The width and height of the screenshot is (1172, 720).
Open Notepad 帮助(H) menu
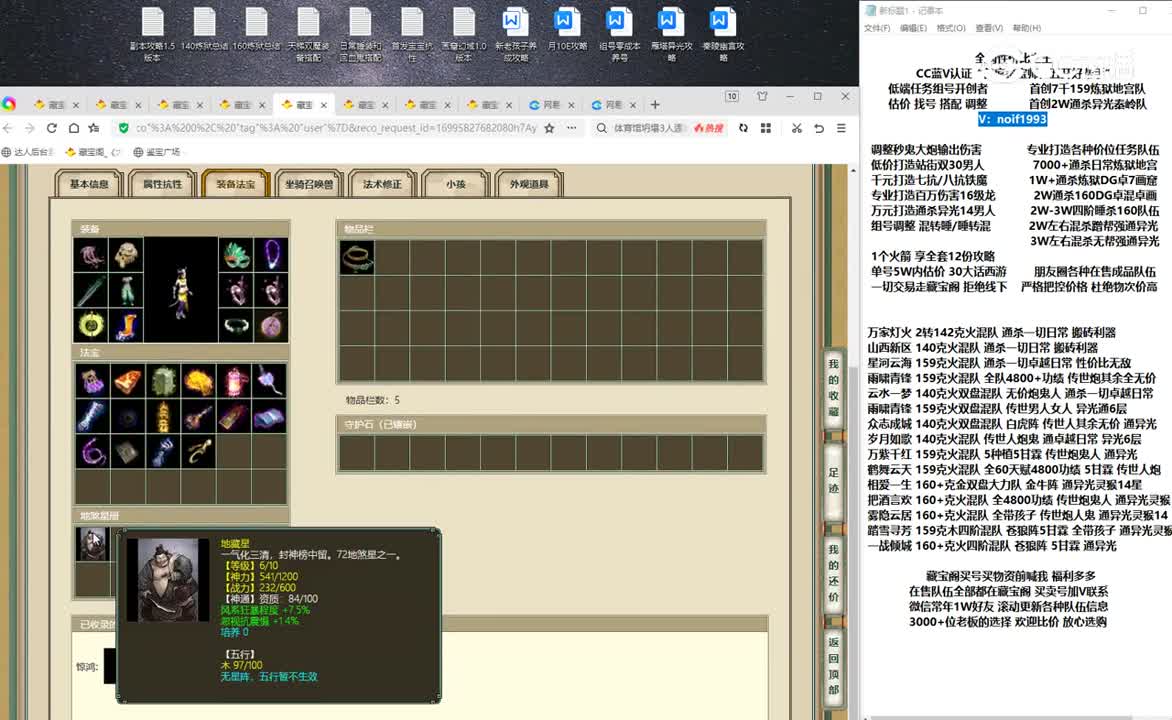tap(1026, 28)
